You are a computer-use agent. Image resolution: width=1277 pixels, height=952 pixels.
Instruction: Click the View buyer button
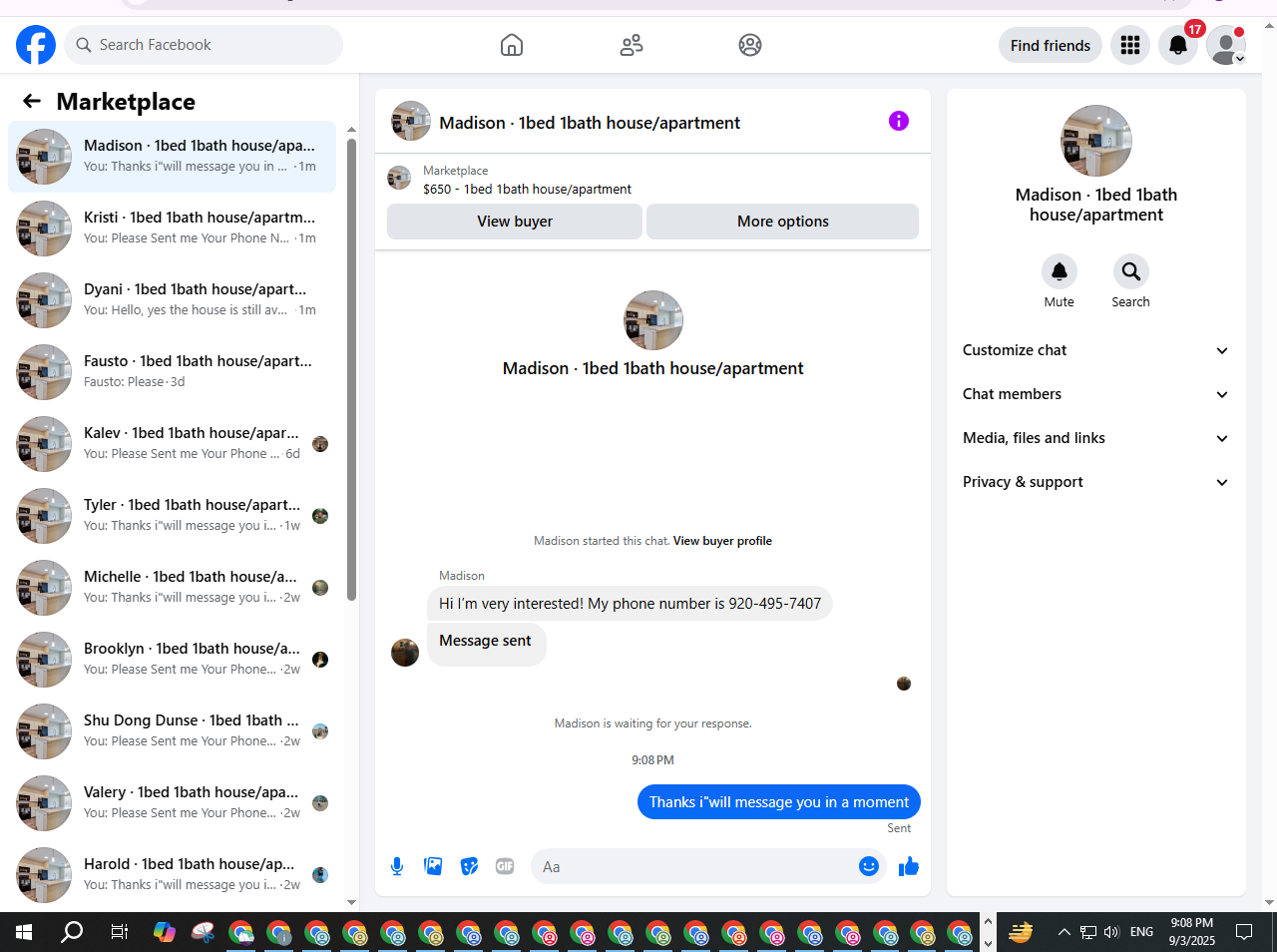[x=515, y=222]
